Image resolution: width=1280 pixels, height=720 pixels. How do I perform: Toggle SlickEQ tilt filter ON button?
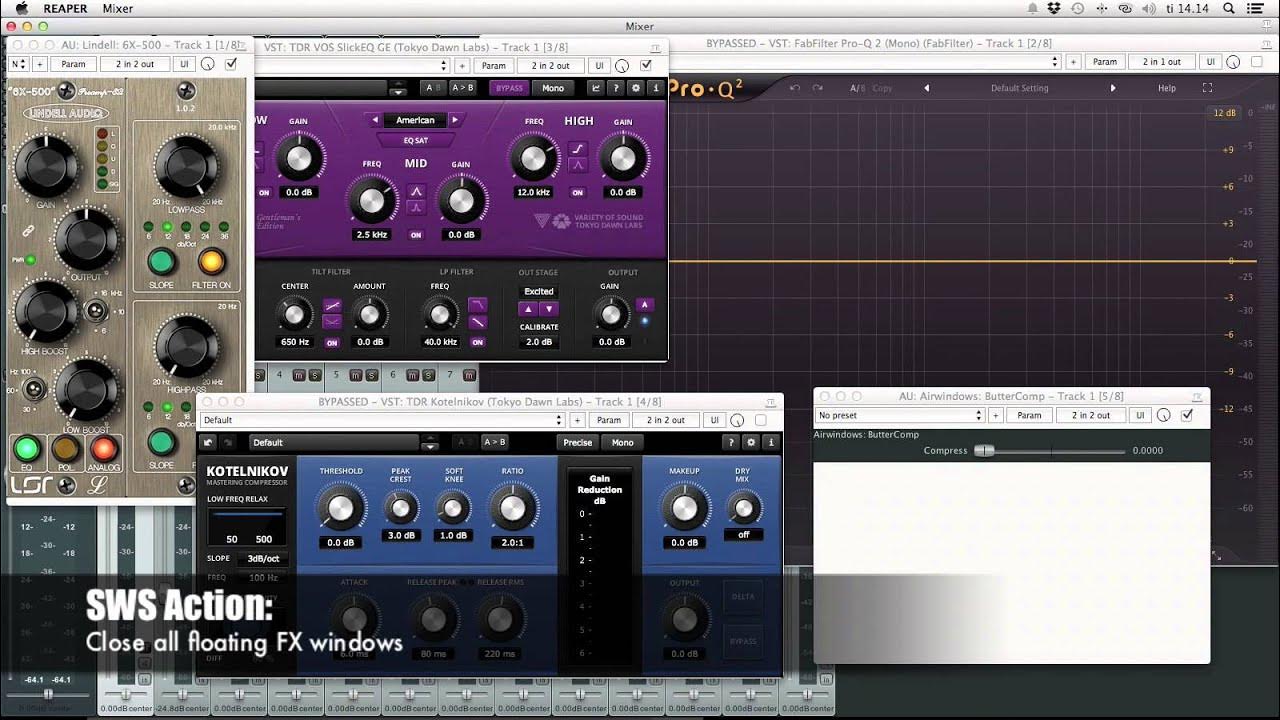(x=332, y=342)
